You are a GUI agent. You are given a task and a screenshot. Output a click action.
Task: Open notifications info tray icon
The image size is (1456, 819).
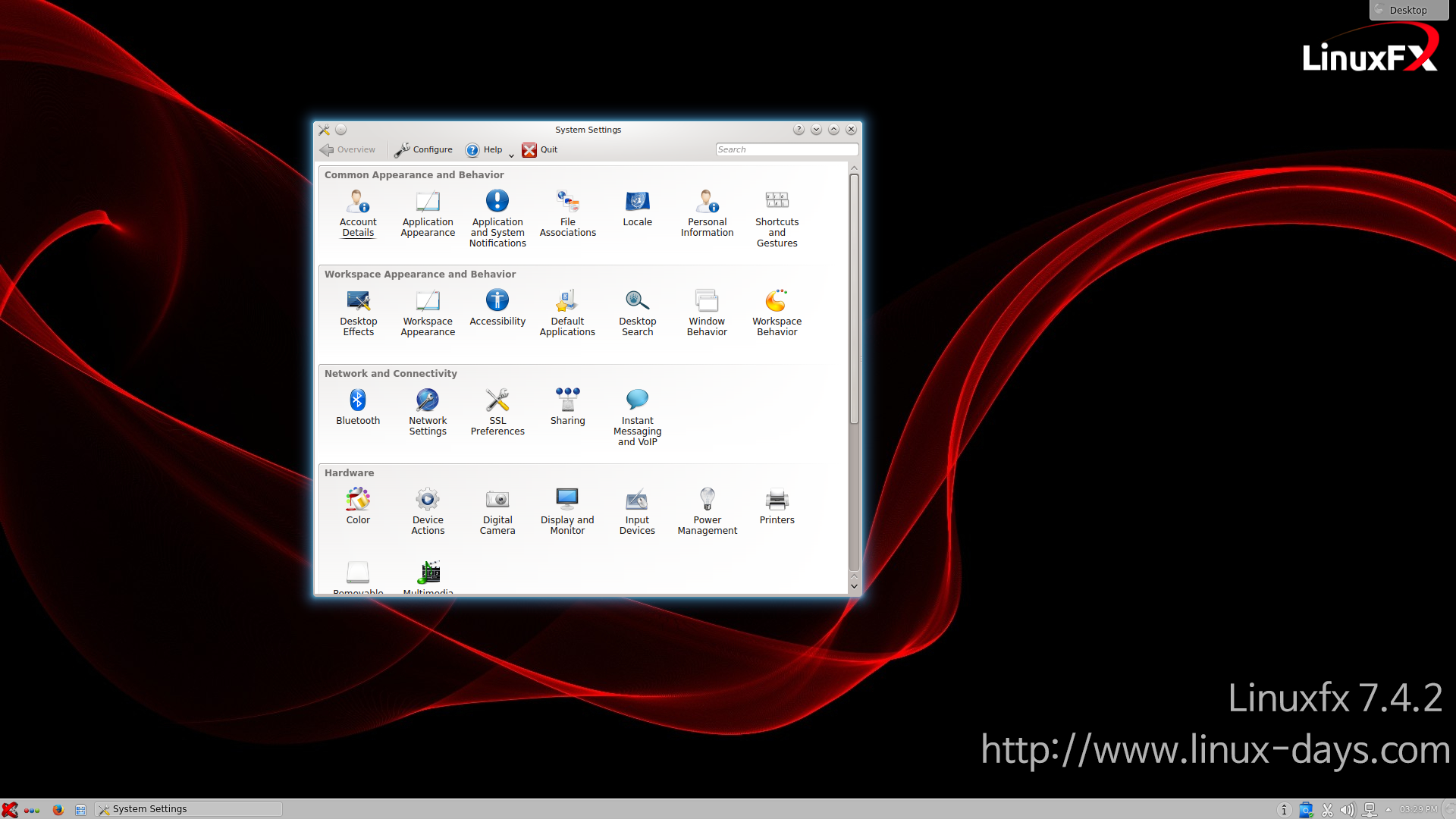coord(1284,810)
